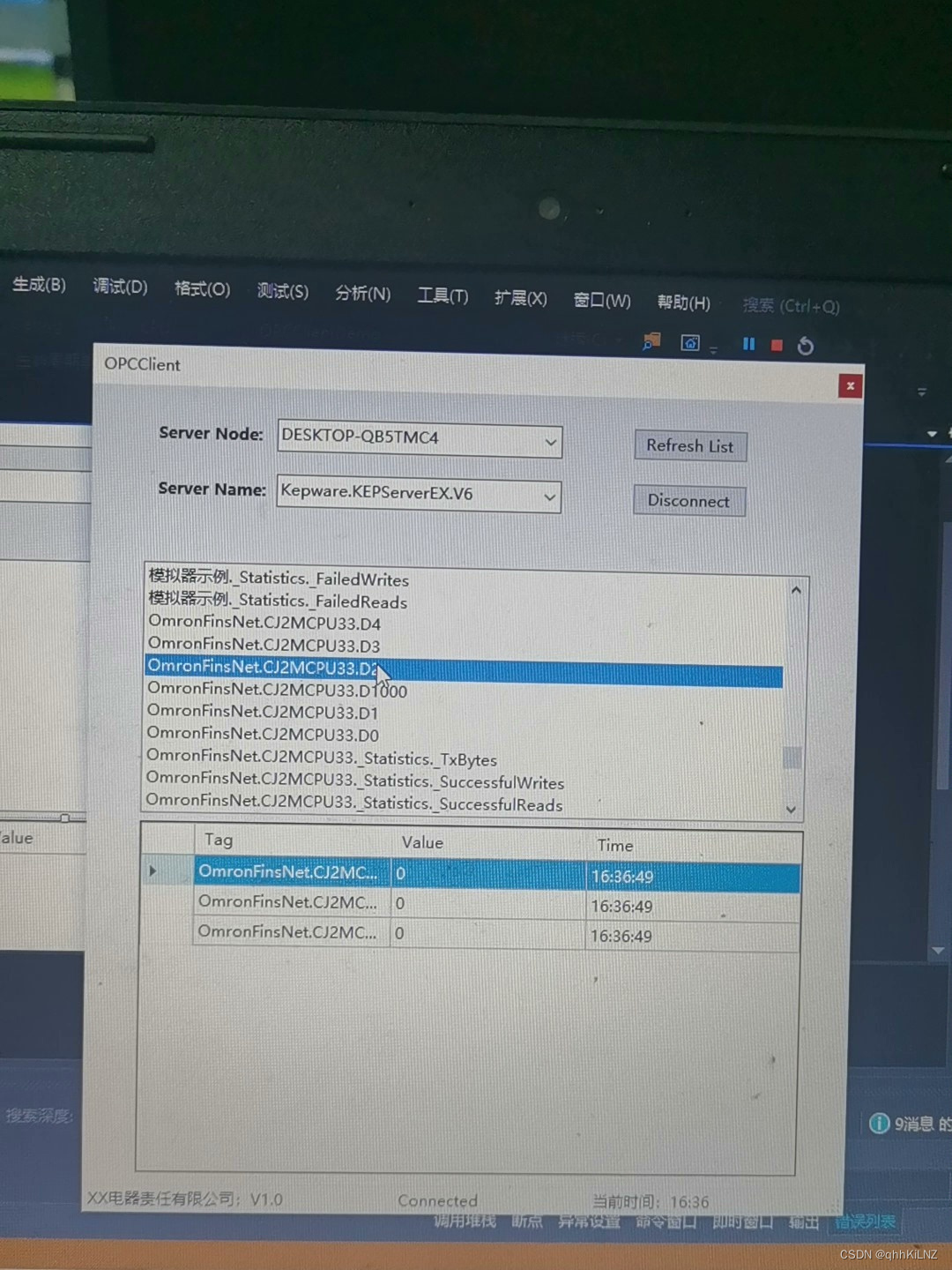
Task: Click the Connected status text
Action: 438,1200
